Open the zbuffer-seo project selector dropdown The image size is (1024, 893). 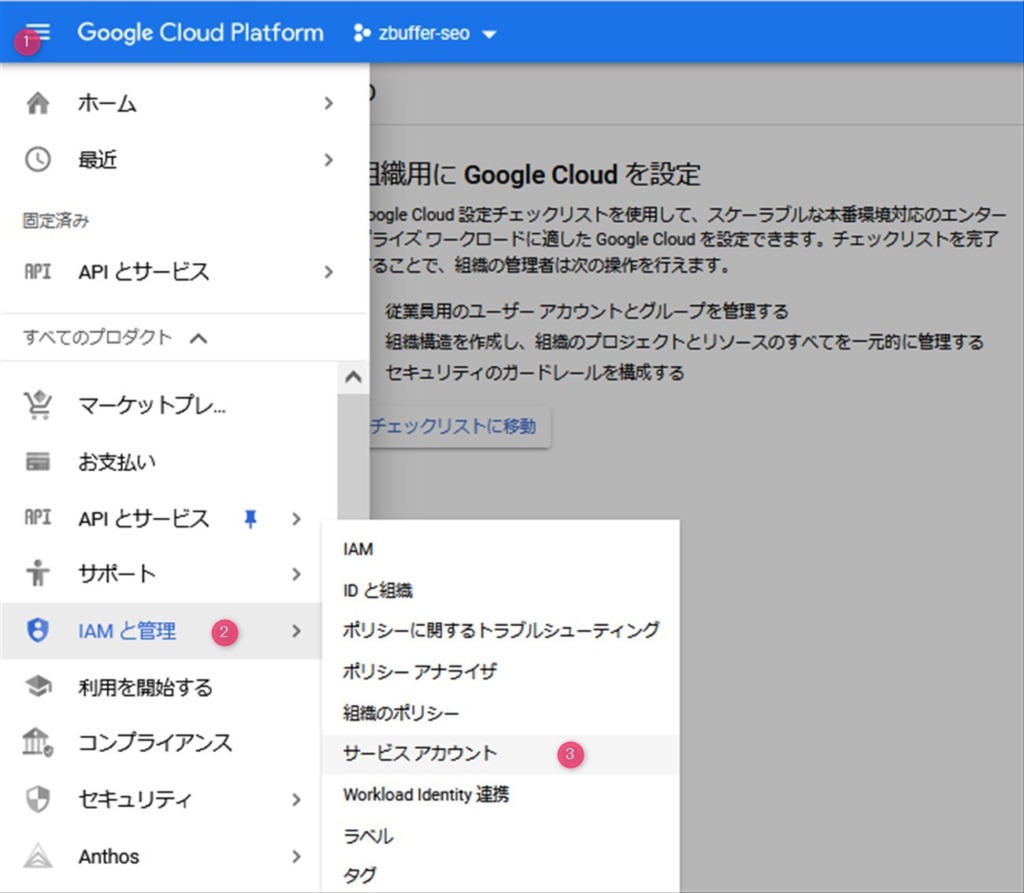(425, 33)
